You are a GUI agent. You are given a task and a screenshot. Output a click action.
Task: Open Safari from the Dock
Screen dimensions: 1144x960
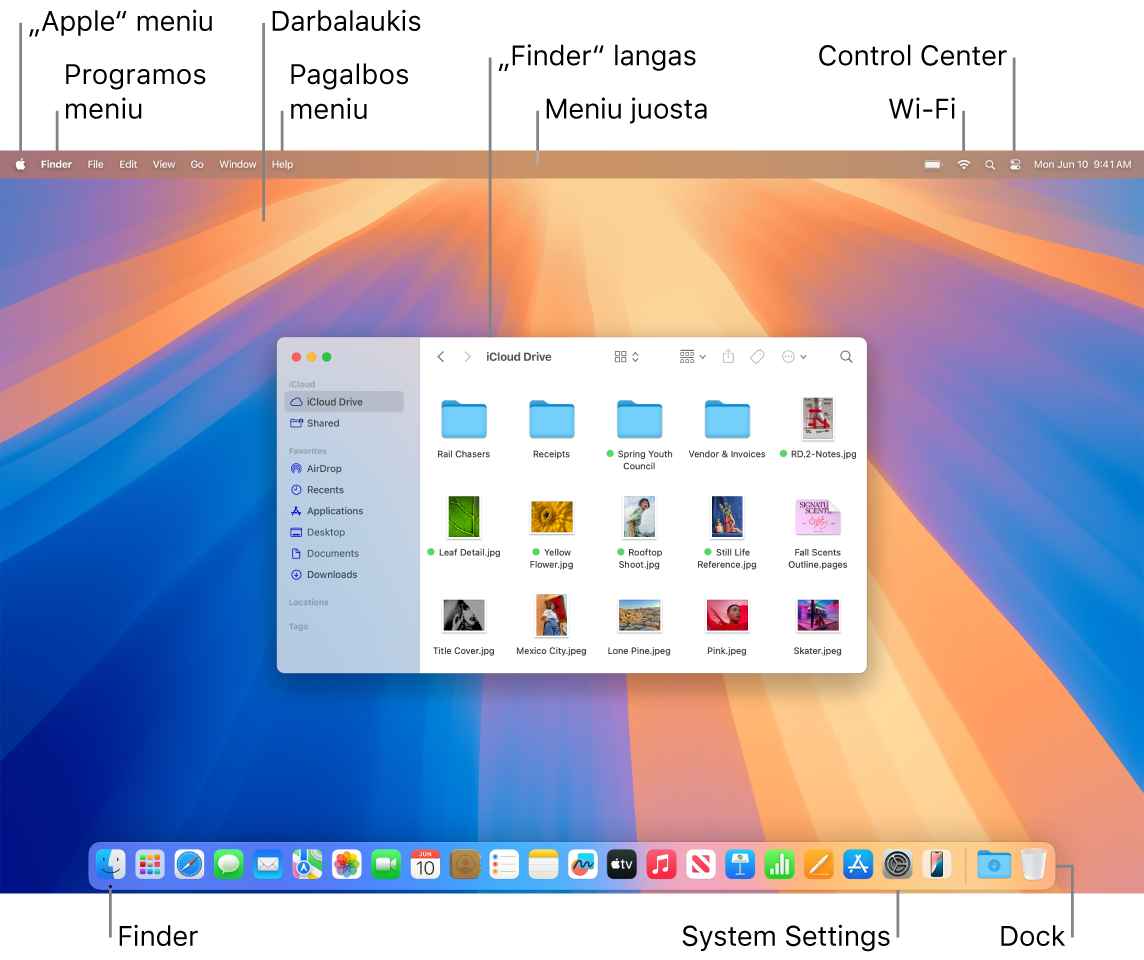point(190,865)
